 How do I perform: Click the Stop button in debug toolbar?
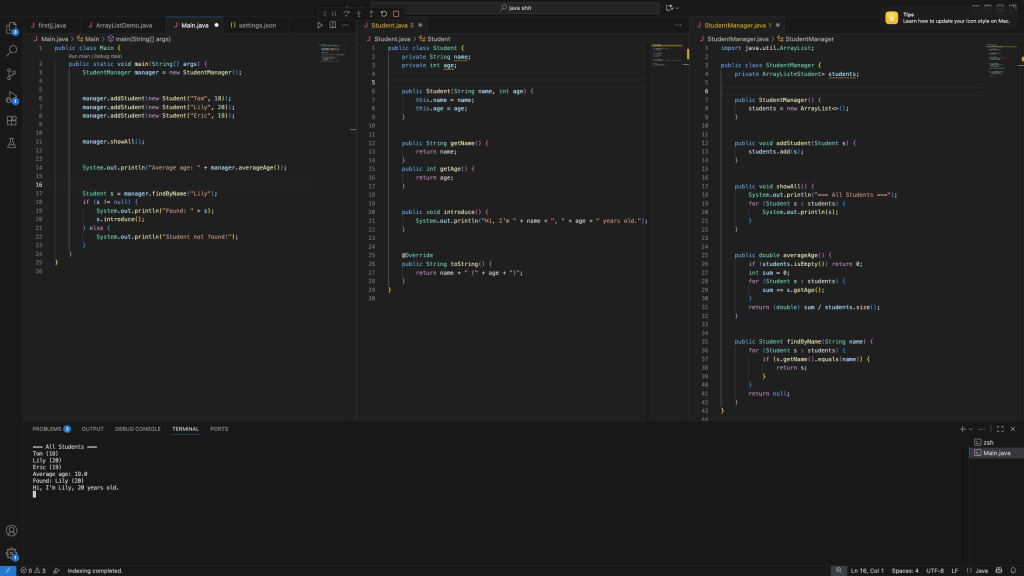pyautogui.click(x=396, y=13)
